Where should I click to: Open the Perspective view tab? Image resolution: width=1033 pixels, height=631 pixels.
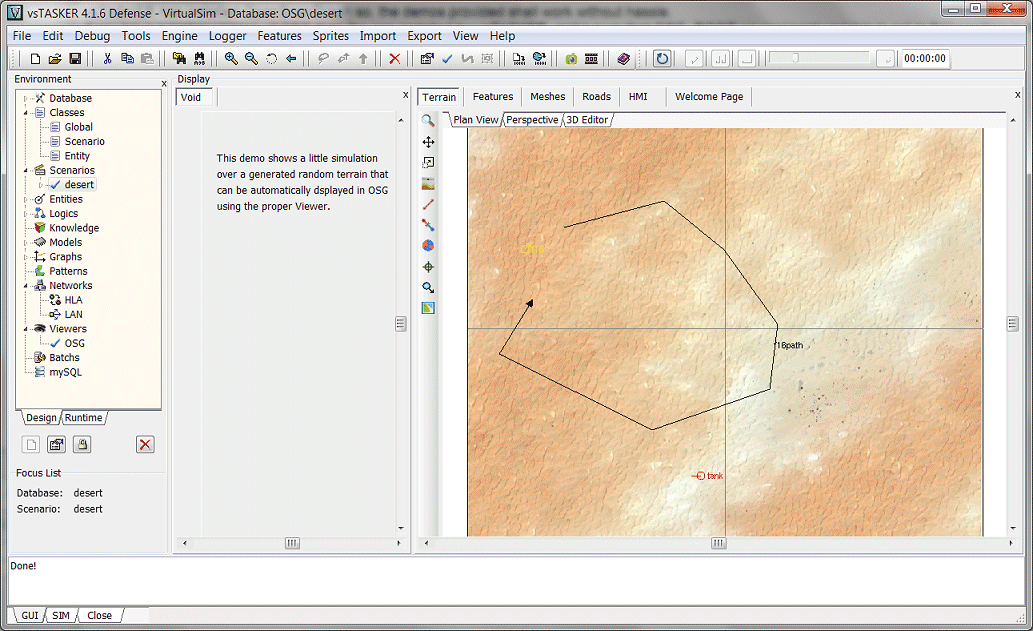(532, 120)
